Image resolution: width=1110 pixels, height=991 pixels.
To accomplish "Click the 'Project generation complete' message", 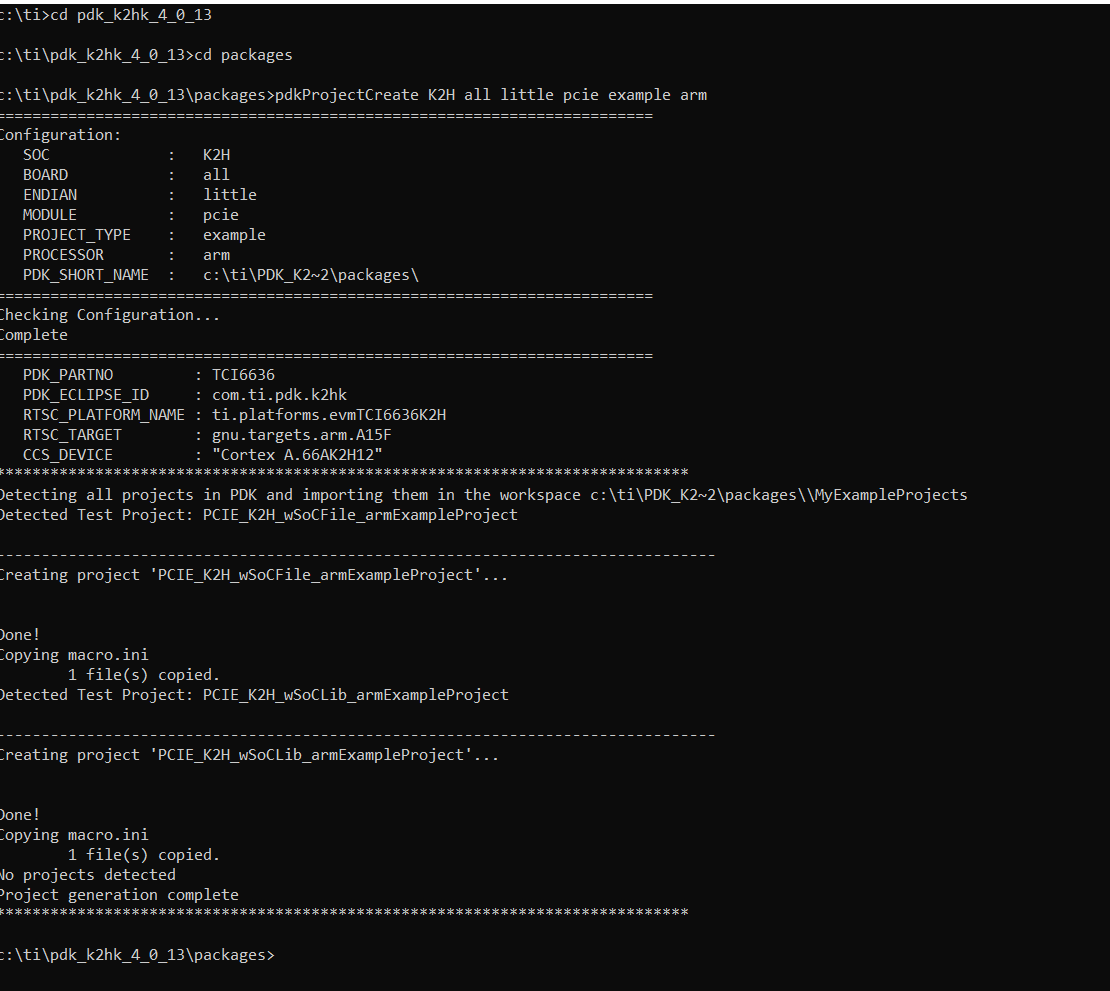I will pyautogui.click(x=119, y=895).
